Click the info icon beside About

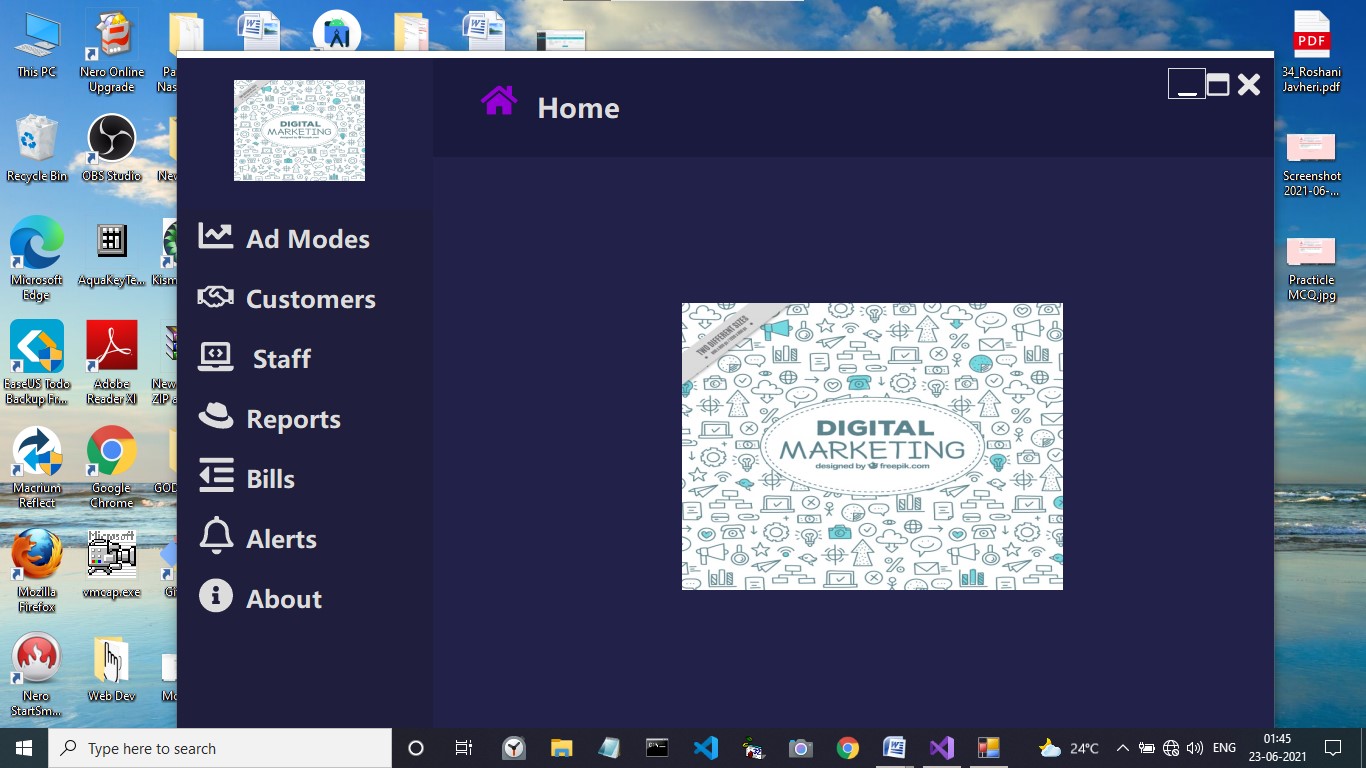[x=216, y=596]
